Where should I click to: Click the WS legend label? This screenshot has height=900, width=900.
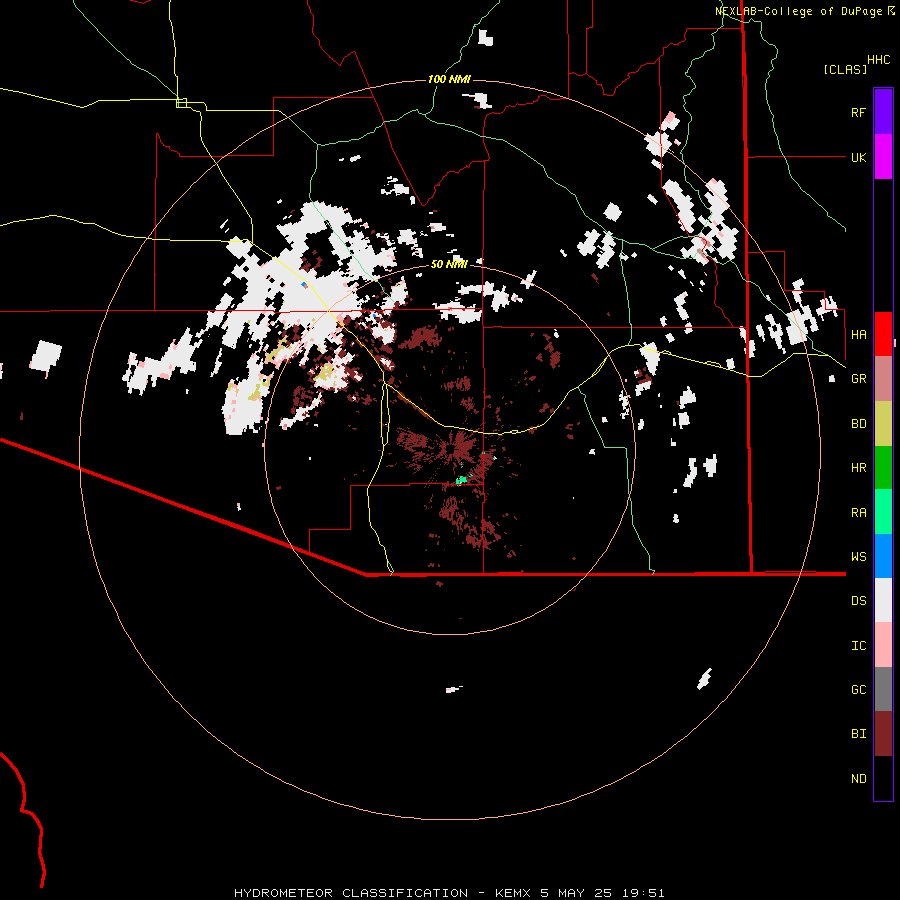coord(858,556)
